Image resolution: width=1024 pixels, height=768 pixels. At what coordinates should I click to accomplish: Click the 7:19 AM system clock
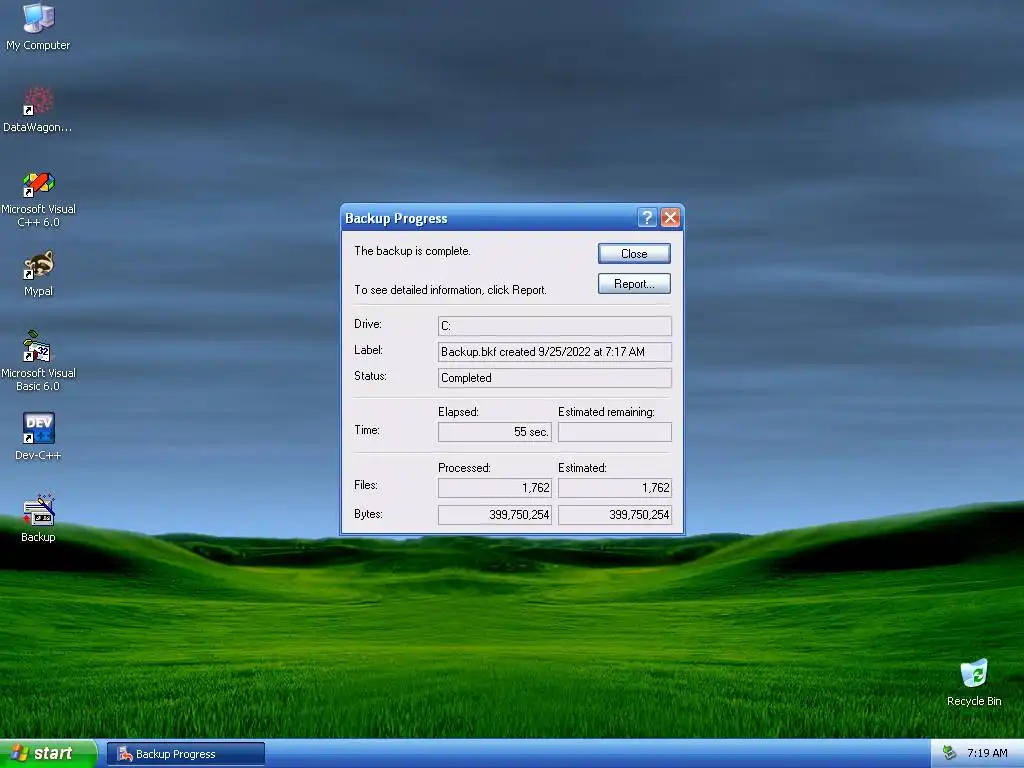point(987,753)
